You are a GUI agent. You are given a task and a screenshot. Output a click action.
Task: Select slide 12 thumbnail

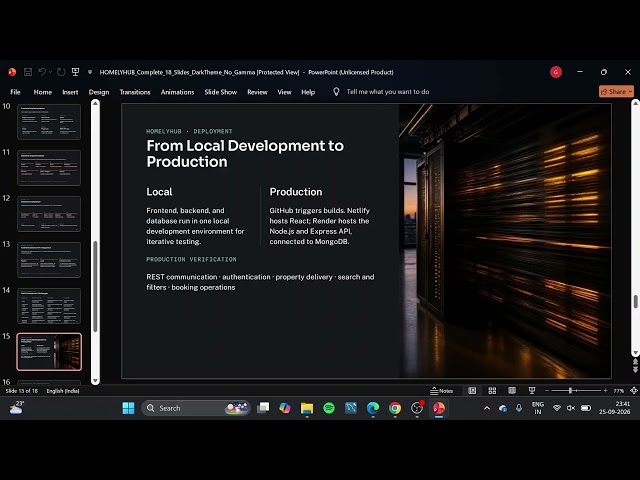(49, 213)
